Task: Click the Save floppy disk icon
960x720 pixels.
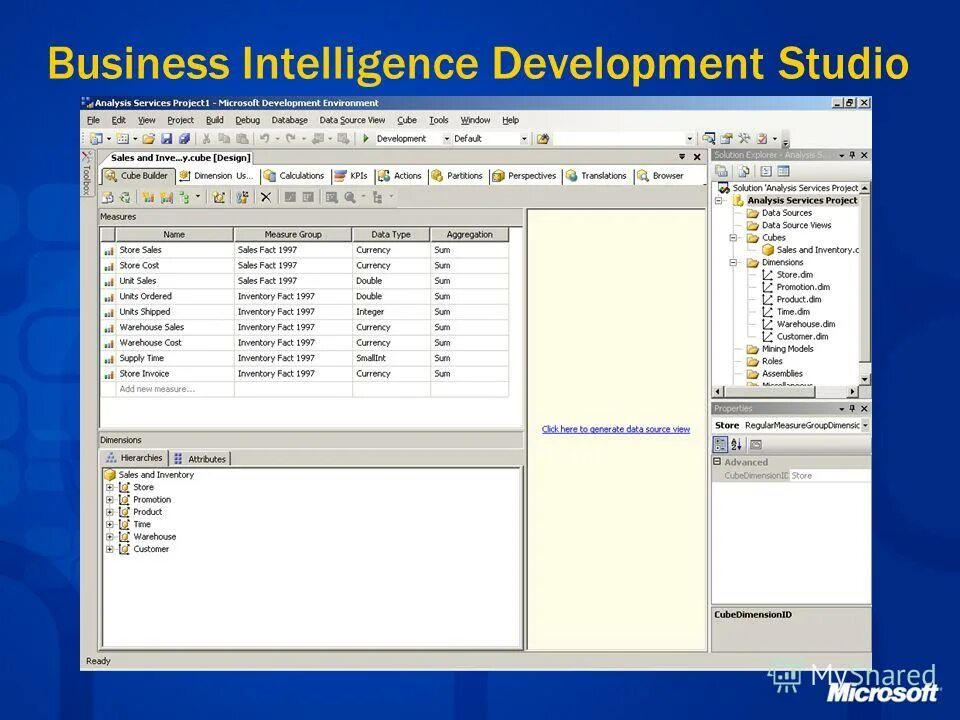Action: coord(167,139)
